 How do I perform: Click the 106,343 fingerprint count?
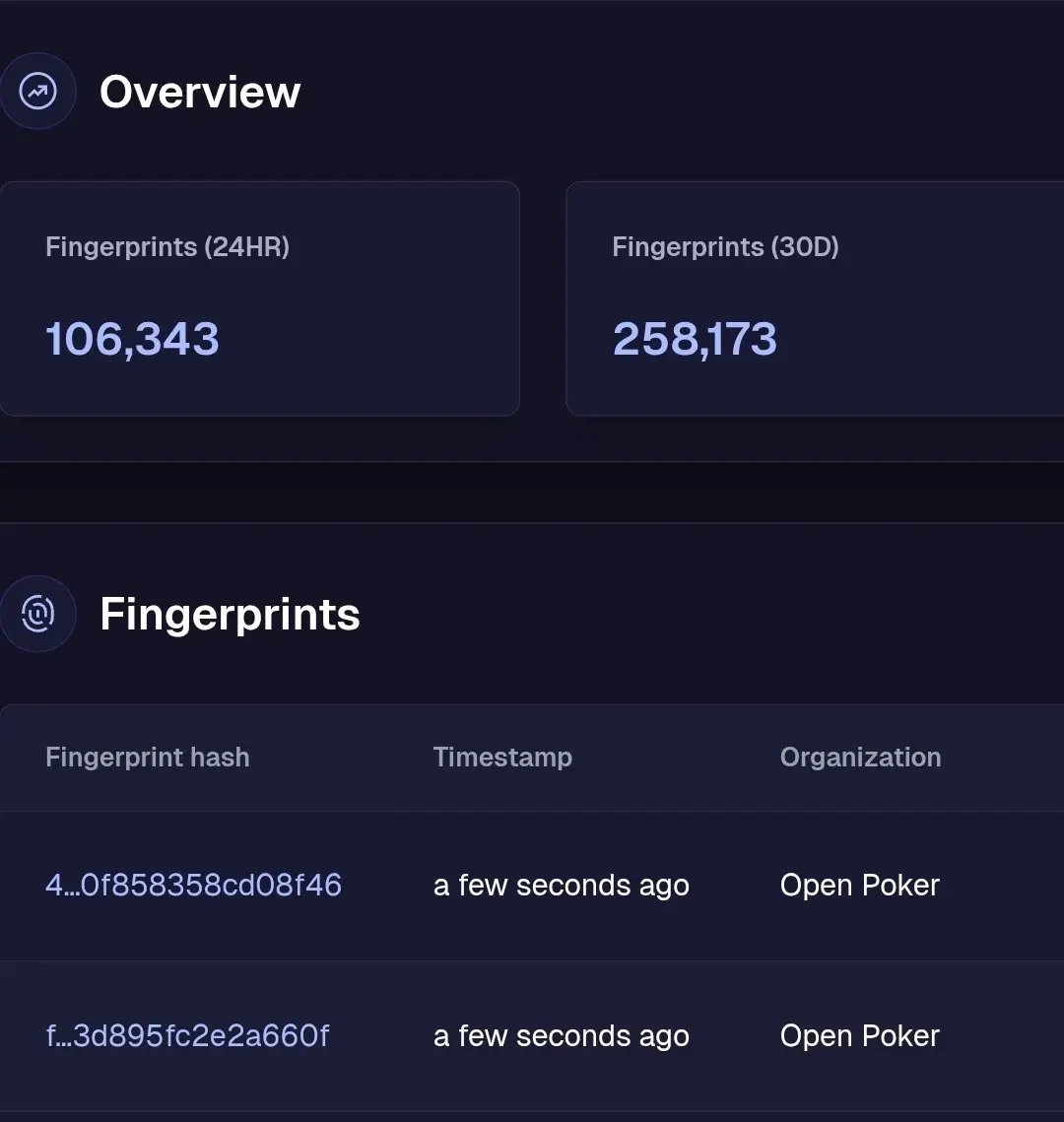(x=132, y=339)
